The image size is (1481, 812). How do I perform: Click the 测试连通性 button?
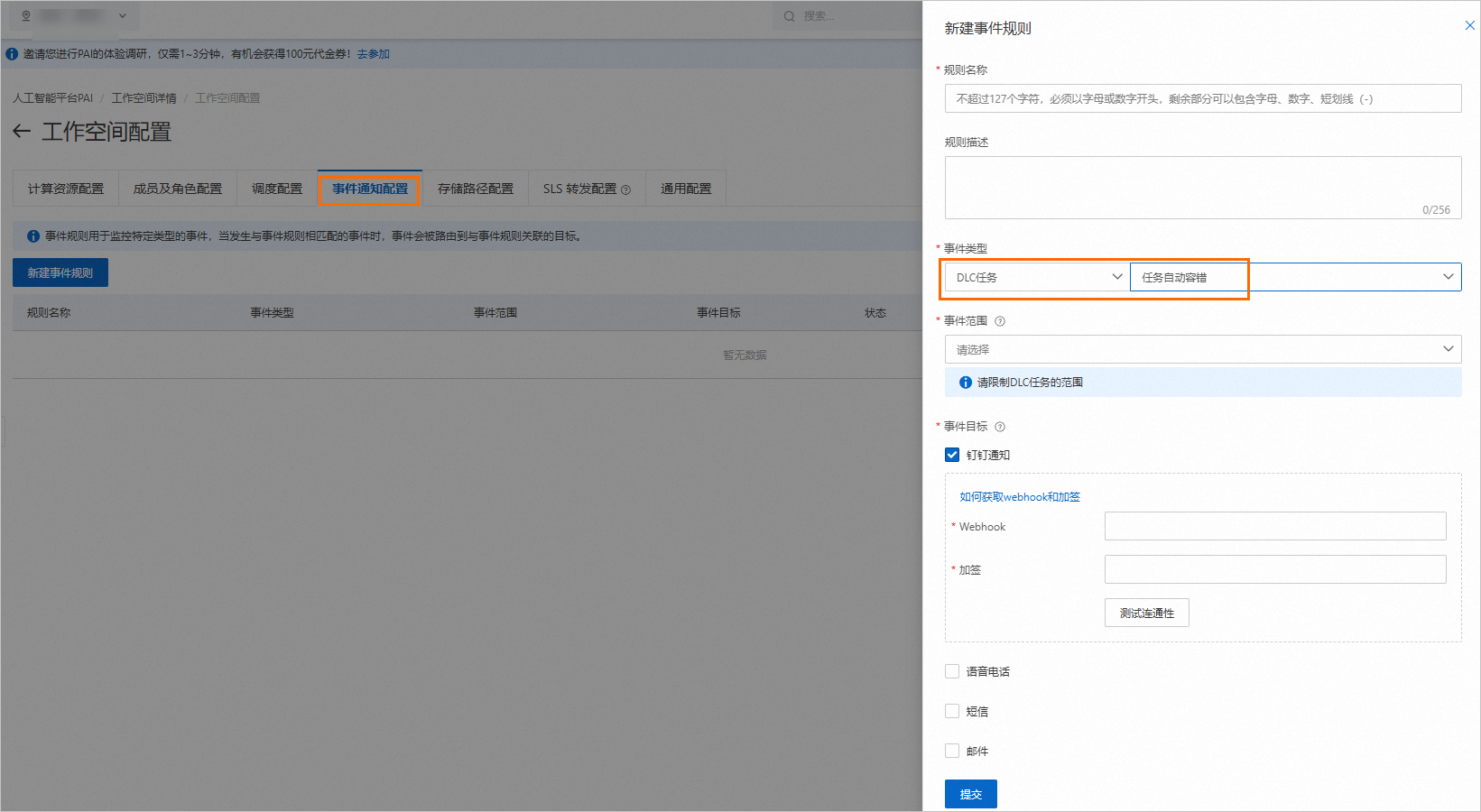coord(1147,613)
